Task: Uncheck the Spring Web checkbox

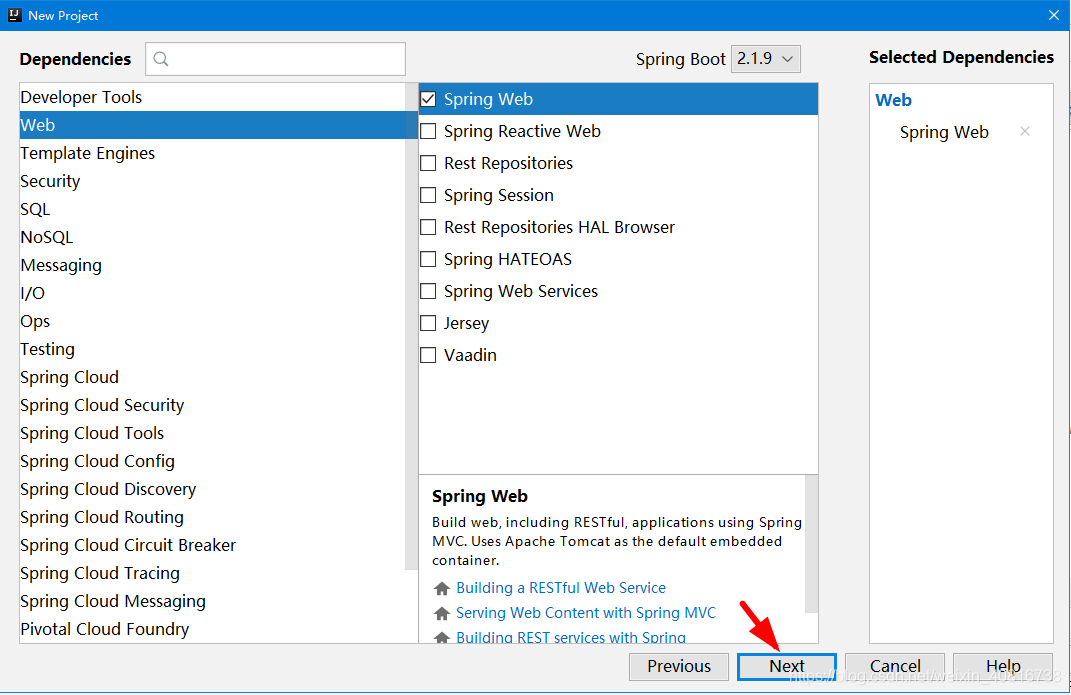Action: click(428, 99)
